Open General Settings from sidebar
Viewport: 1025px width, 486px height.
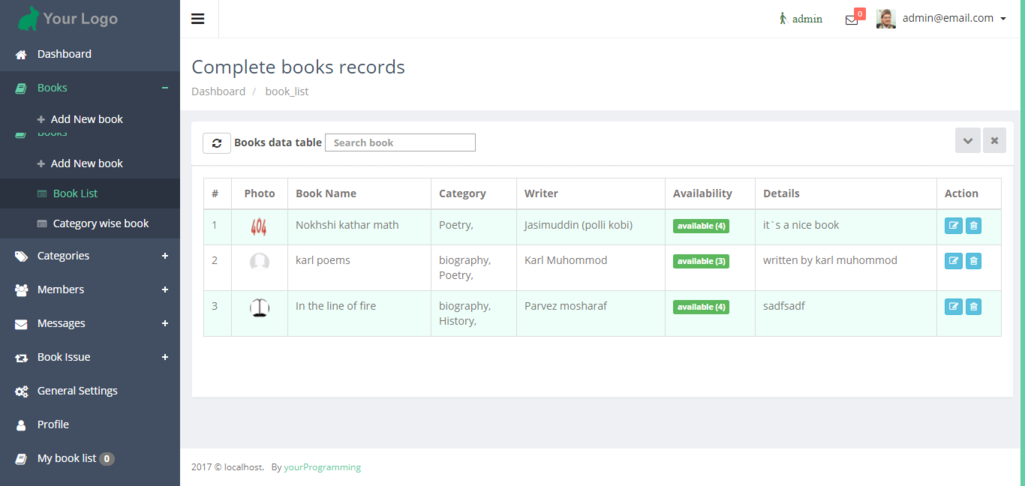click(77, 391)
